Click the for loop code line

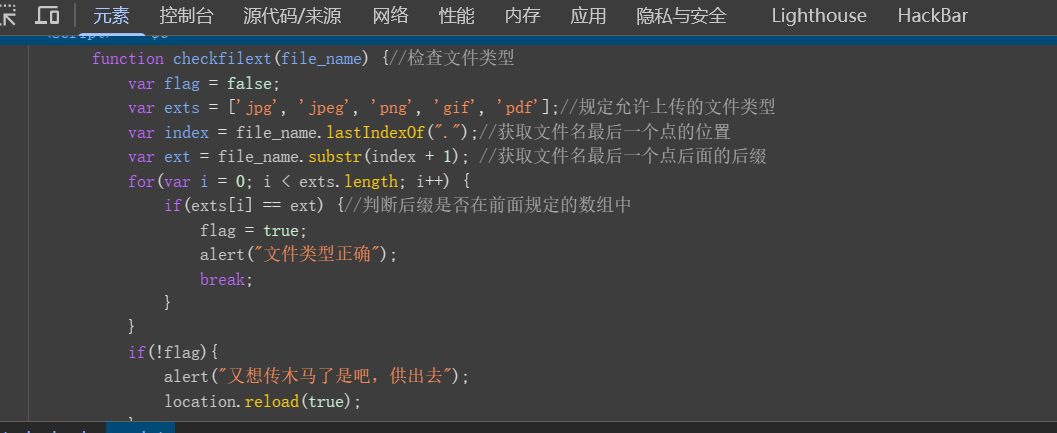click(299, 181)
